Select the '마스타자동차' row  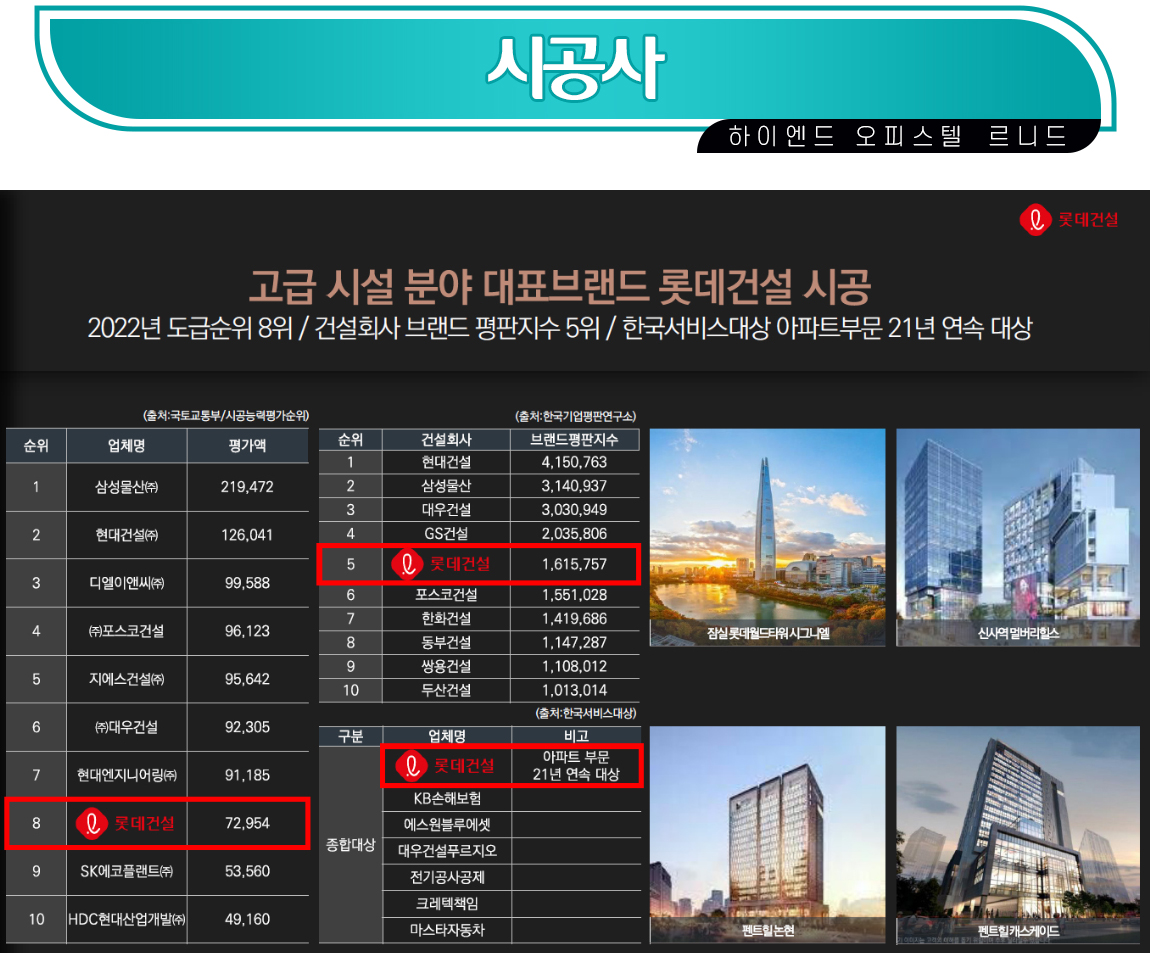(x=512, y=930)
